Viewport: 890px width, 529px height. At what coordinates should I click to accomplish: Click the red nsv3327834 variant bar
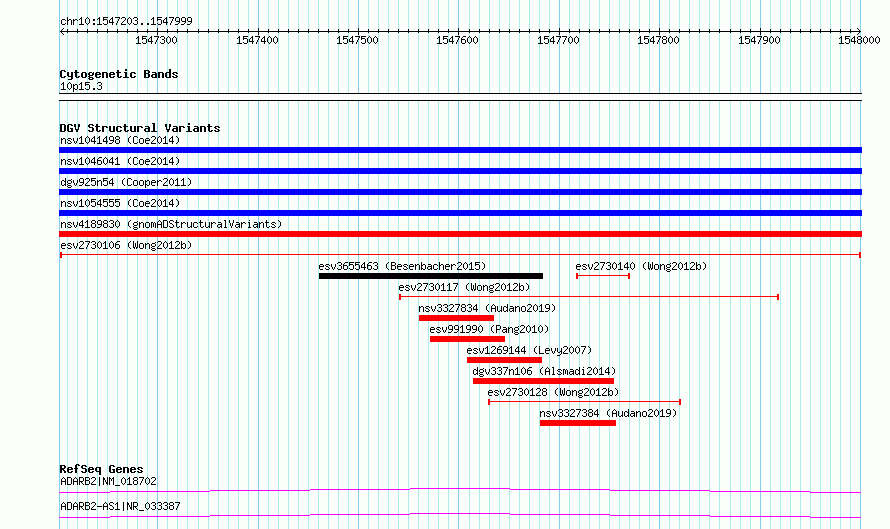(x=456, y=318)
